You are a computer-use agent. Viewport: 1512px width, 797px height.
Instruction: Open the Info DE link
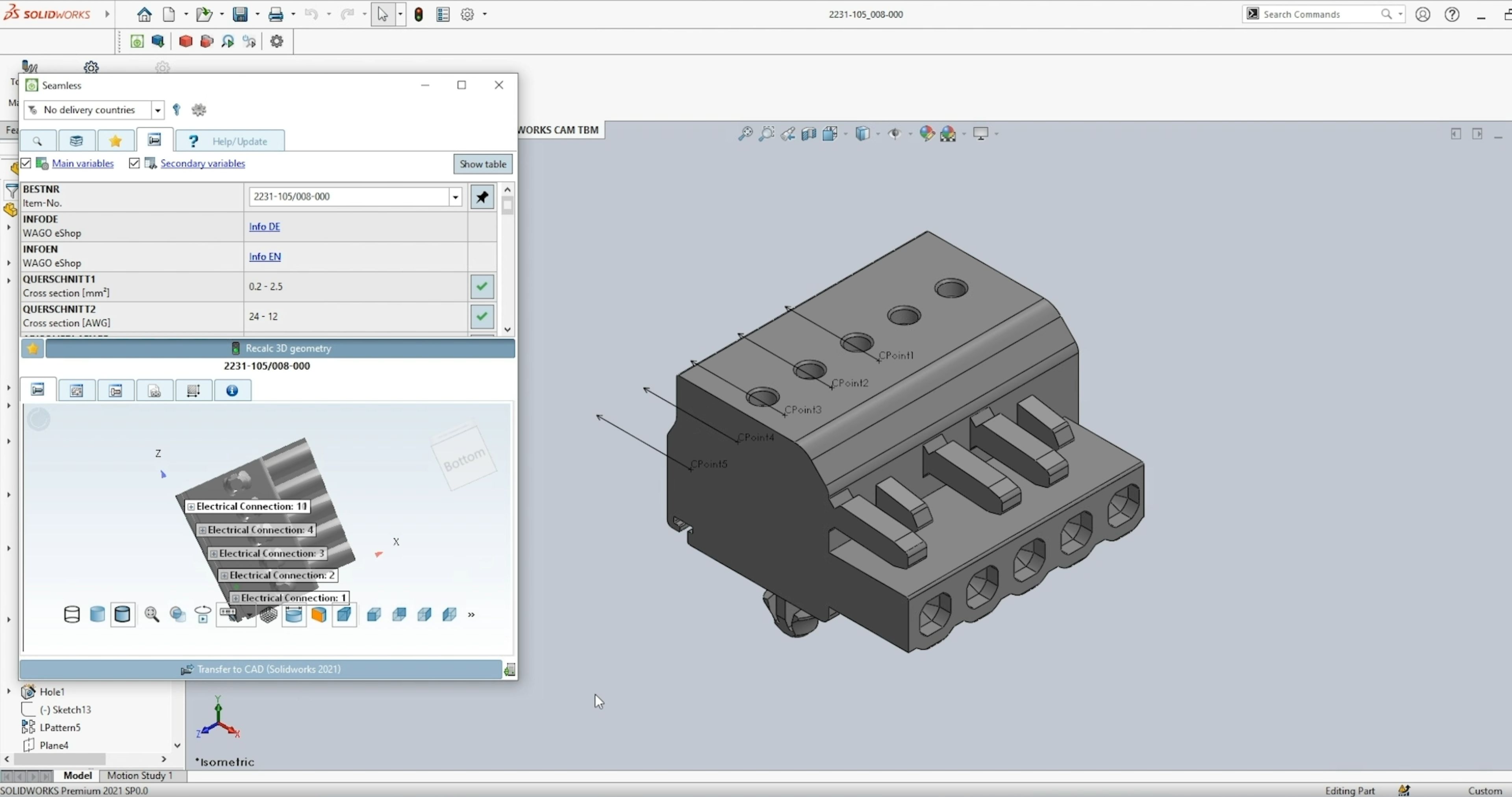click(x=264, y=227)
